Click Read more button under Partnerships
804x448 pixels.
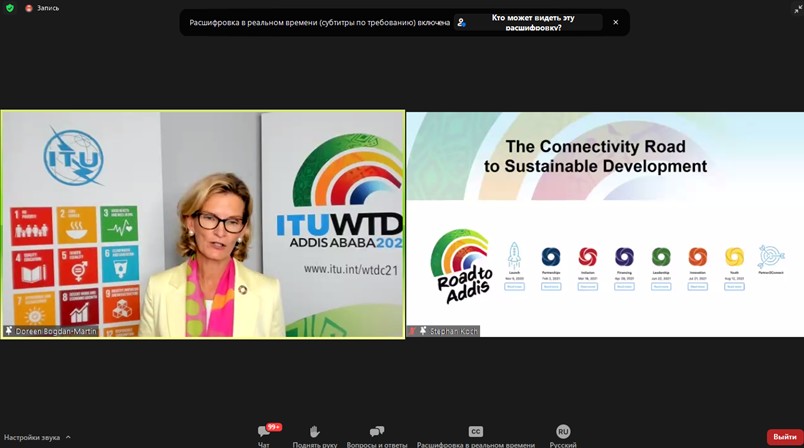coord(551,287)
